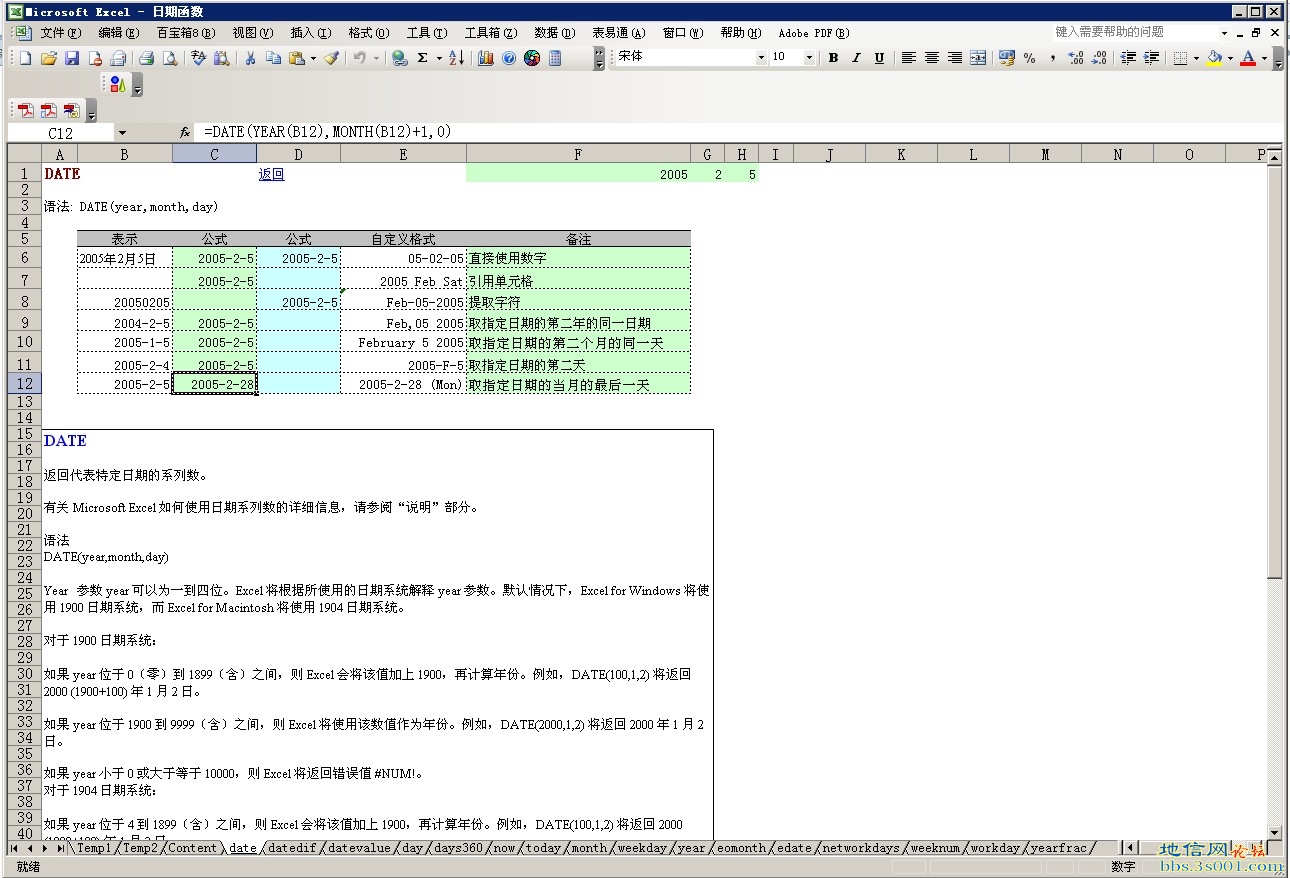Click the help question input box
Viewport: 1290px width, 878px height.
pyautogui.click(x=1134, y=32)
